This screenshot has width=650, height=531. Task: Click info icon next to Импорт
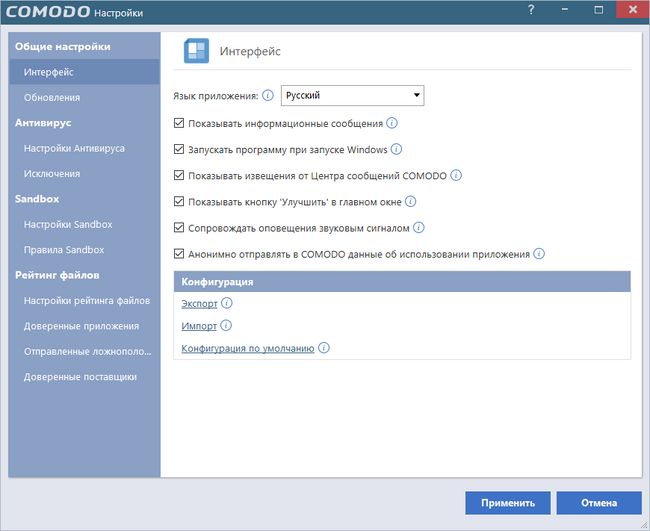(226, 325)
